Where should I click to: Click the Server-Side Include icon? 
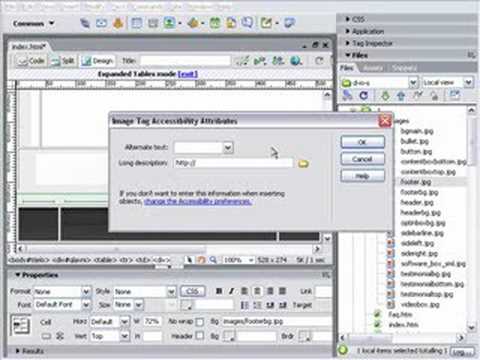231,23
